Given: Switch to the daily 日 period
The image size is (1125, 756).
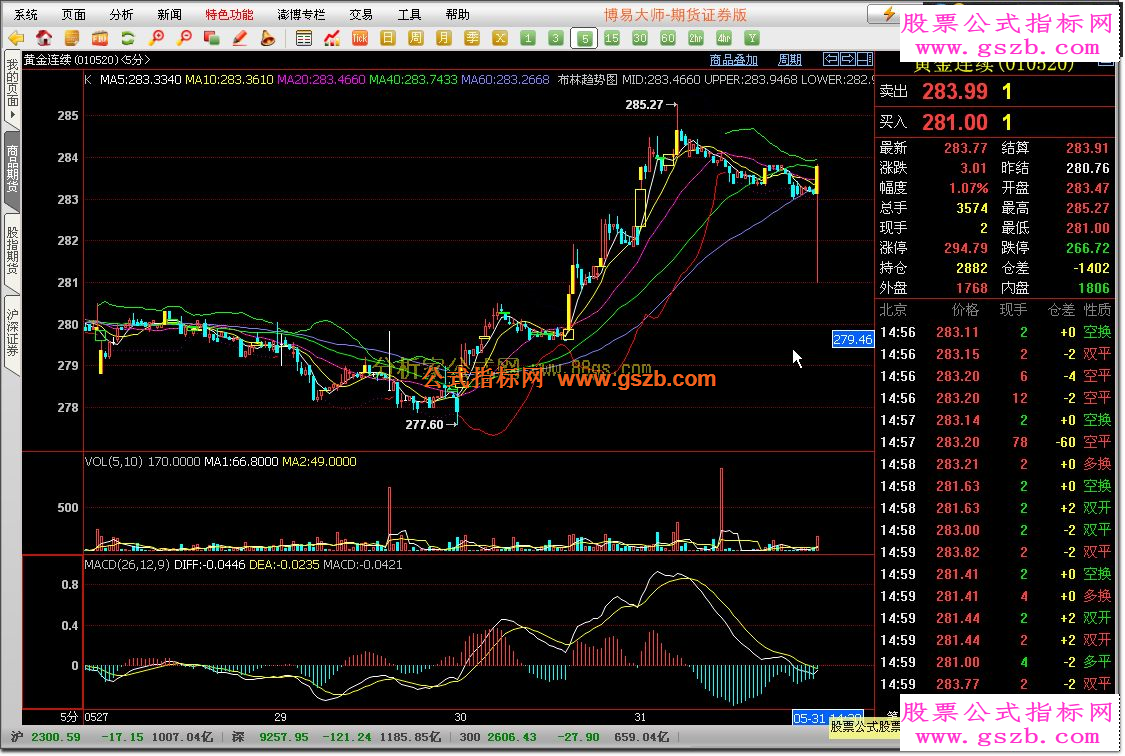Looking at the screenshot, I should [388, 38].
